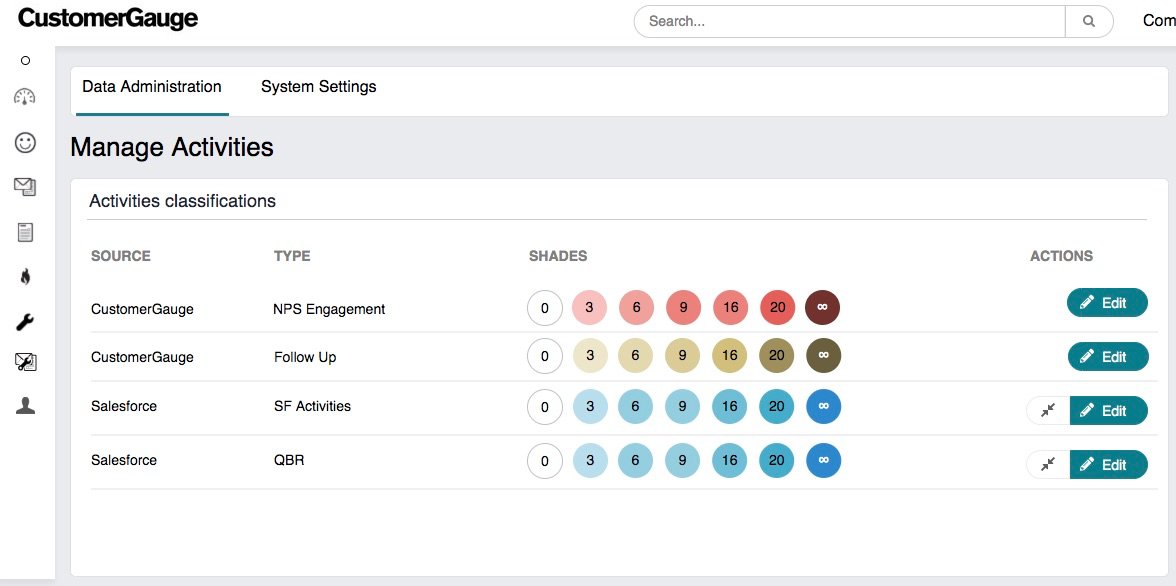
Task: Open the envelope mail icon in sidebar
Action: 25,187
